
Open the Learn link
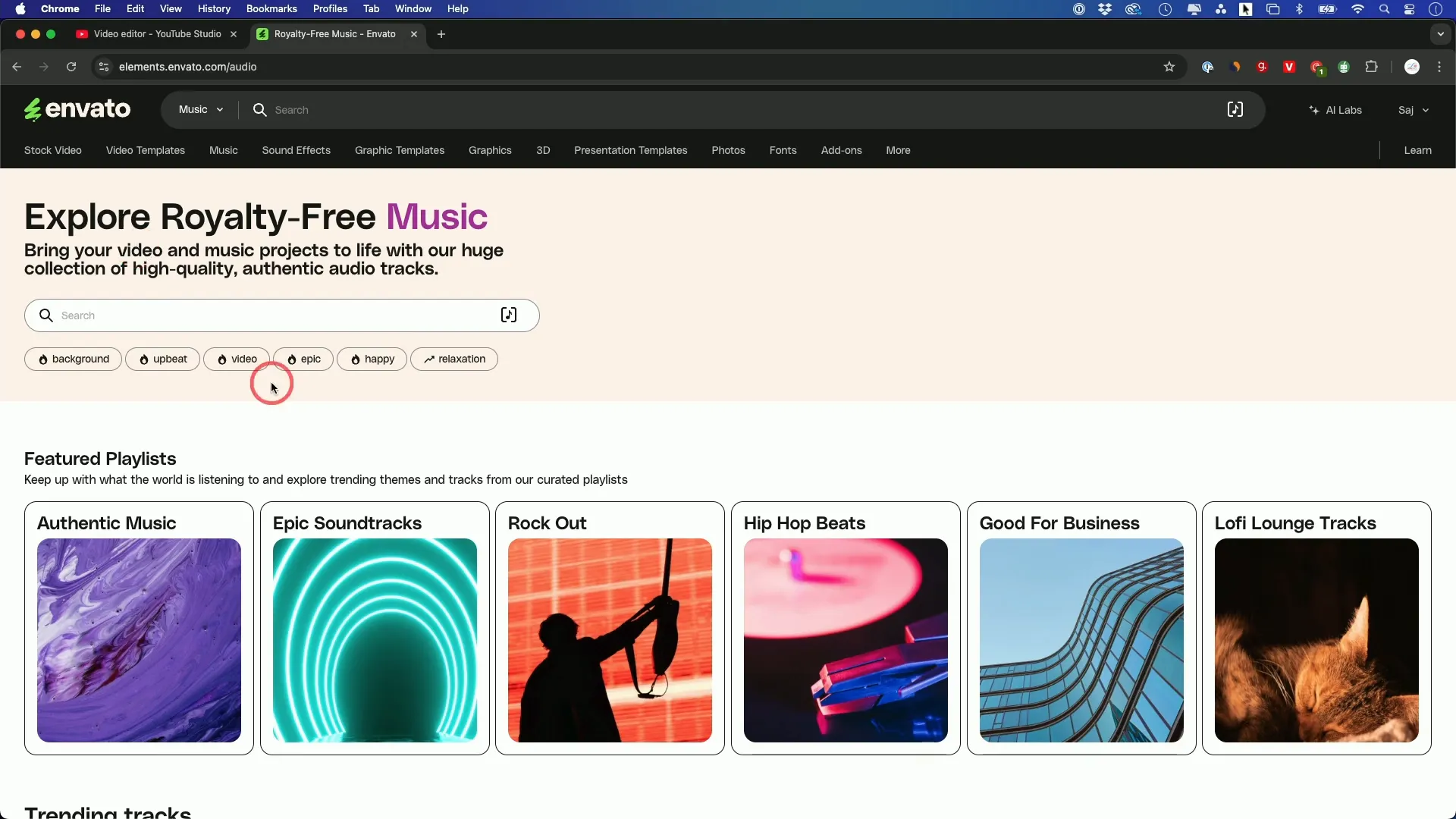coord(1418,150)
